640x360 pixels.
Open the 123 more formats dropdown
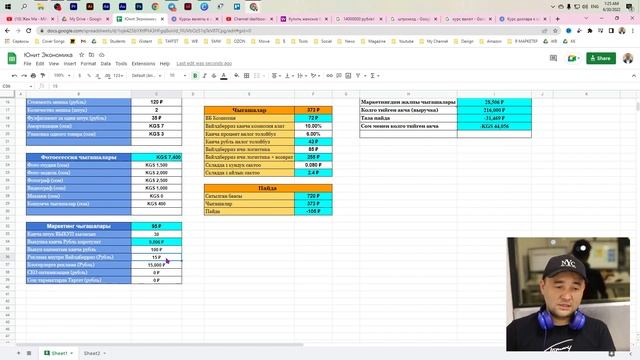click(x=118, y=76)
